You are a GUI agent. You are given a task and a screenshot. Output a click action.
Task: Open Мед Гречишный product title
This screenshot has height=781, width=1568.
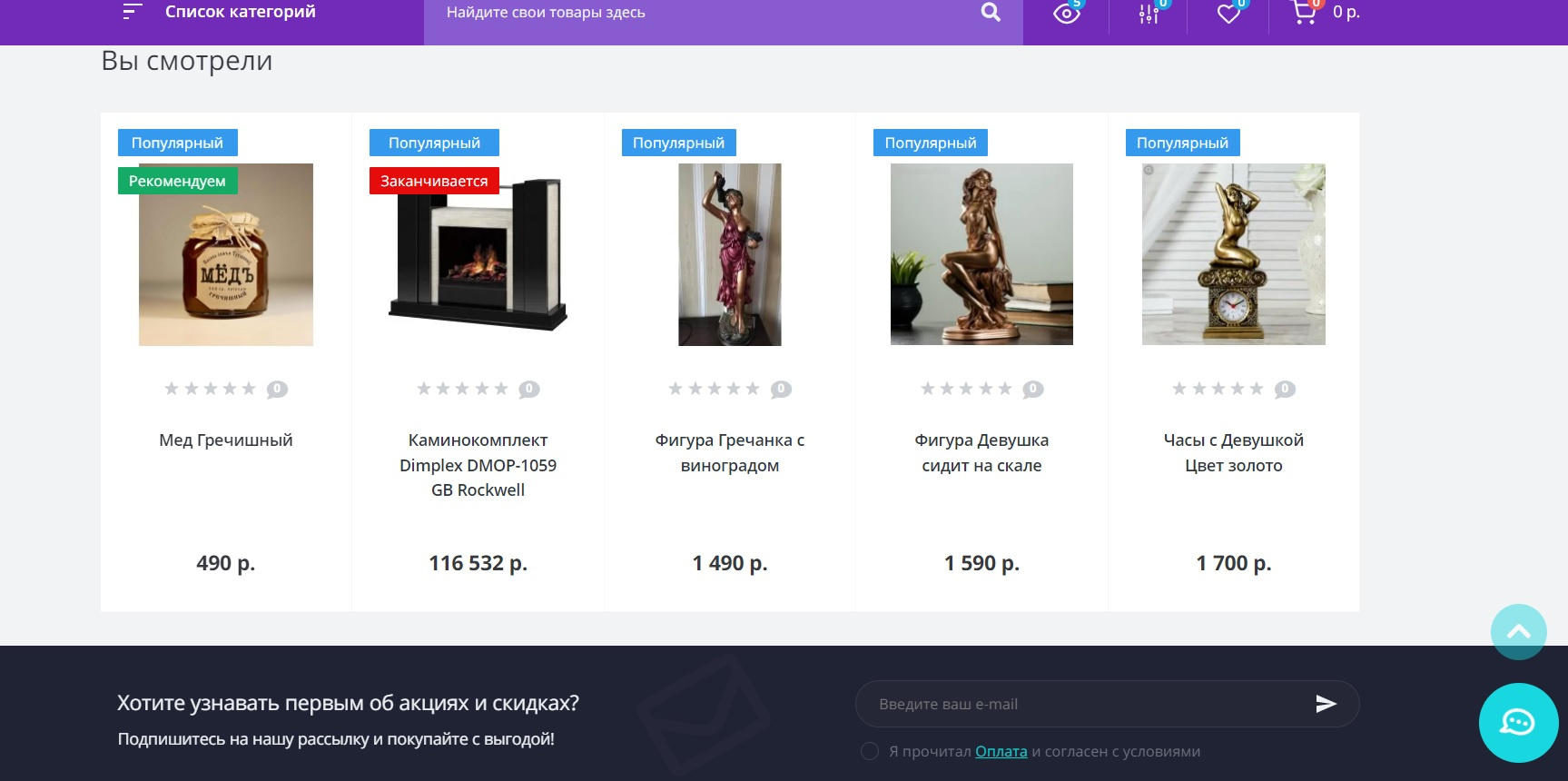pyautogui.click(x=226, y=440)
